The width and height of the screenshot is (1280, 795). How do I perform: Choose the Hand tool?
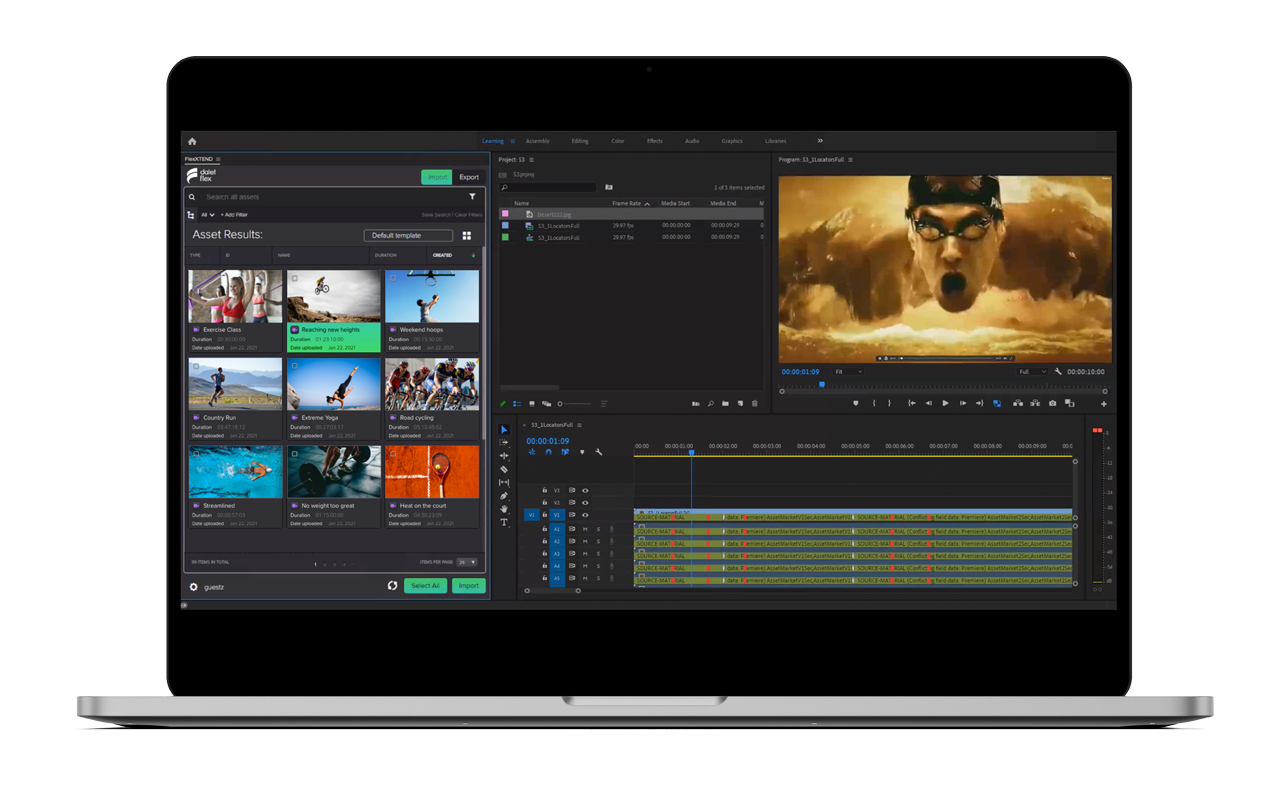(504, 509)
